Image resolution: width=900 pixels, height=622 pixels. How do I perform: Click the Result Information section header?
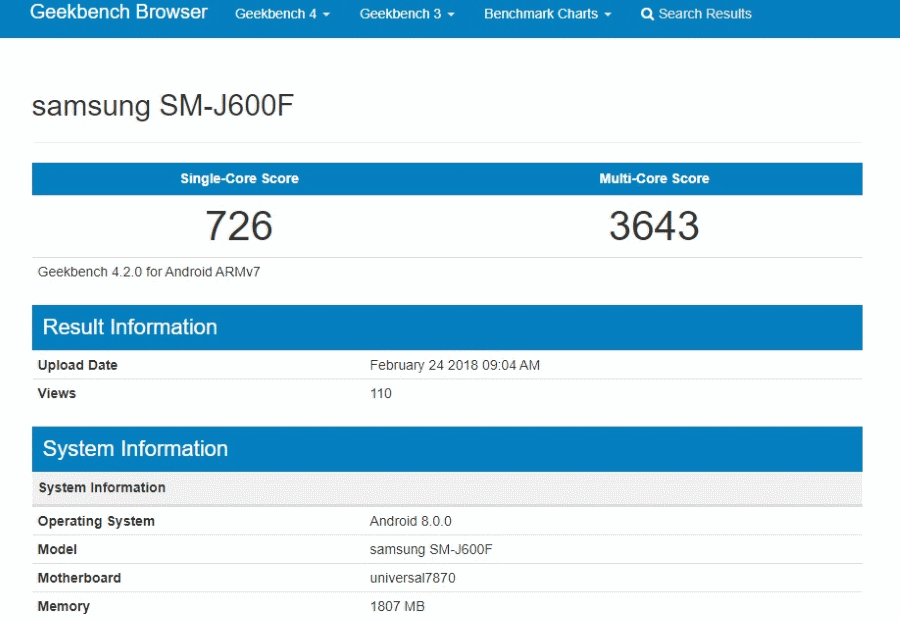(x=130, y=328)
